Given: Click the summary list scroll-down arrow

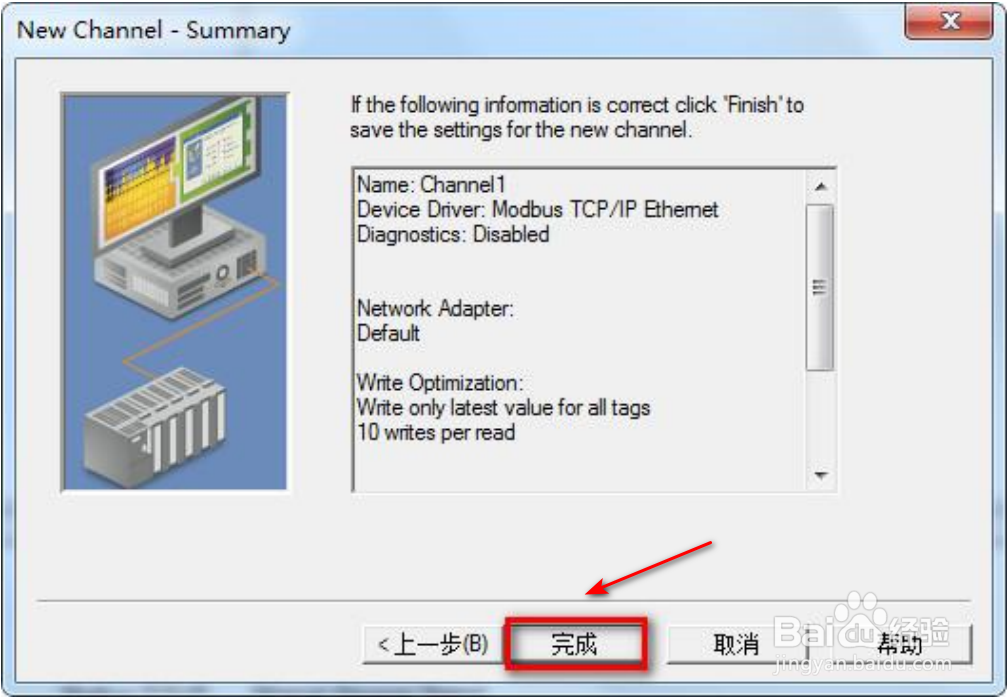Looking at the screenshot, I should tap(820, 475).
